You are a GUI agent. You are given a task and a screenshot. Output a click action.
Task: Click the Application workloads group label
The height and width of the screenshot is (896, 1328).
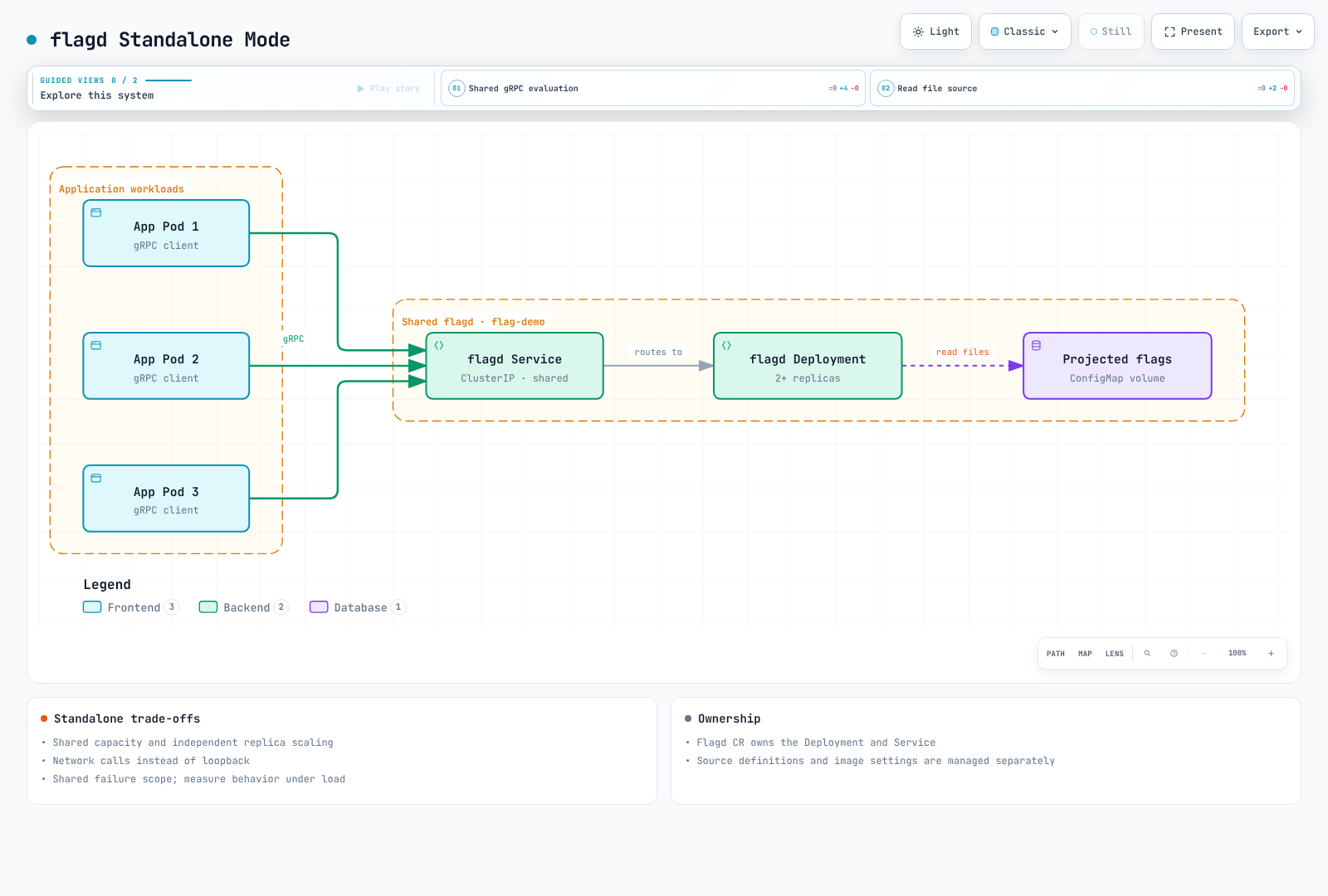(x=121, y=189)
